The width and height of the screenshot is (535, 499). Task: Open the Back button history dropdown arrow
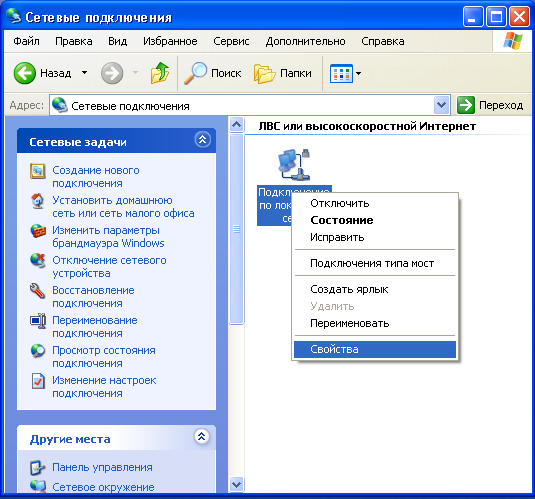pyautogui.click(x=84, y=73)
